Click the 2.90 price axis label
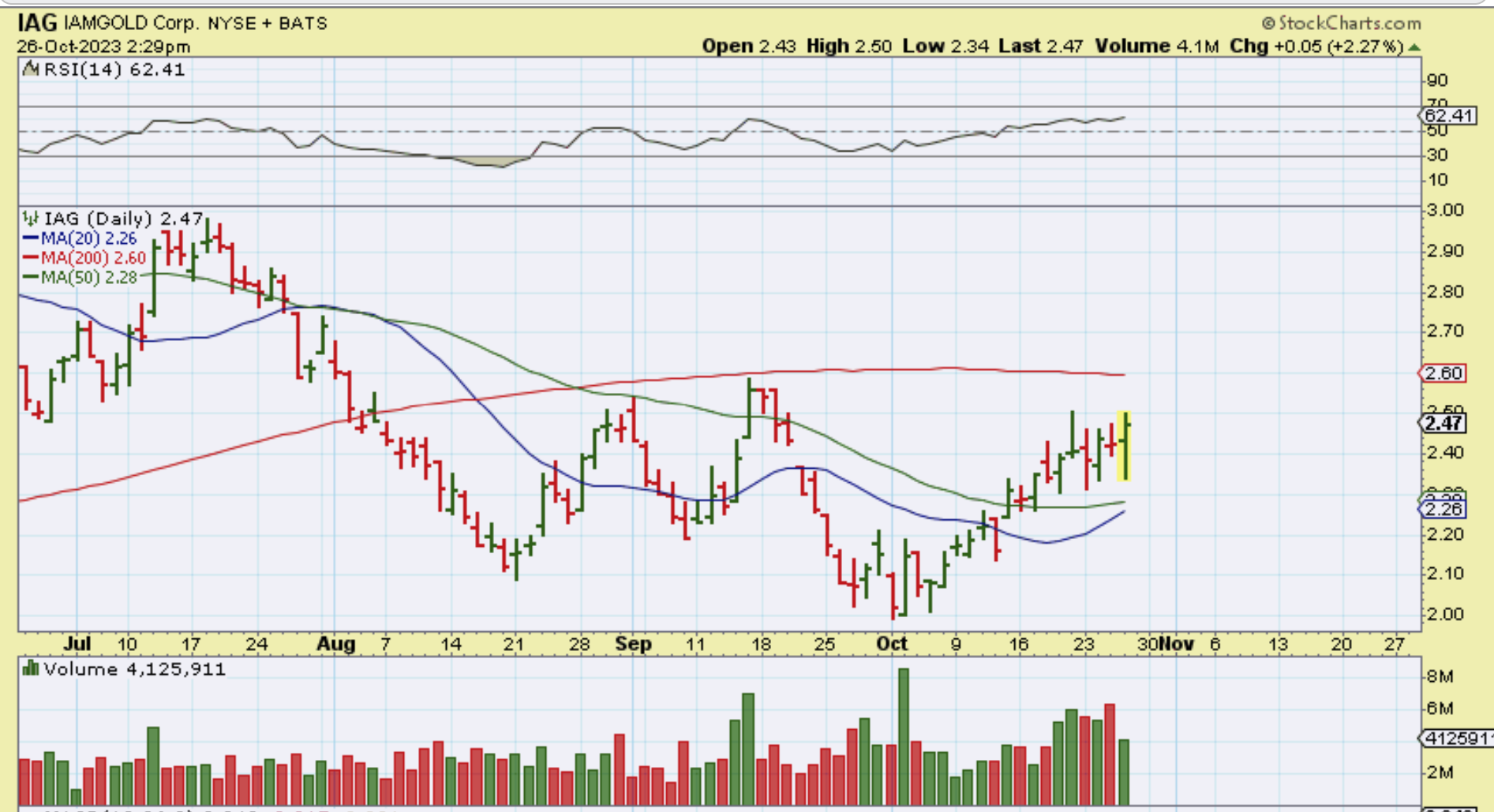The width and height of the screenshot is (1494, 812). [x=1445, y=251]
